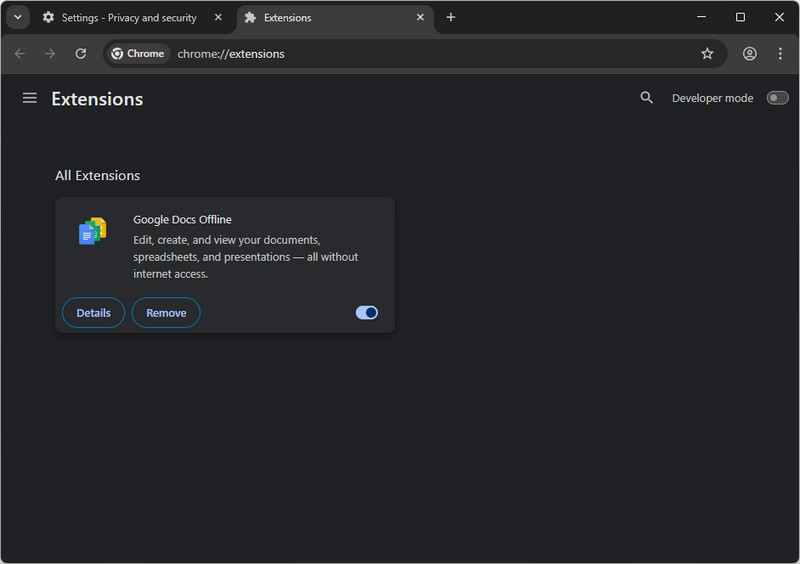Reload the current page
Image resolution: width=800 pixels, height=564 pixels.
81,54
